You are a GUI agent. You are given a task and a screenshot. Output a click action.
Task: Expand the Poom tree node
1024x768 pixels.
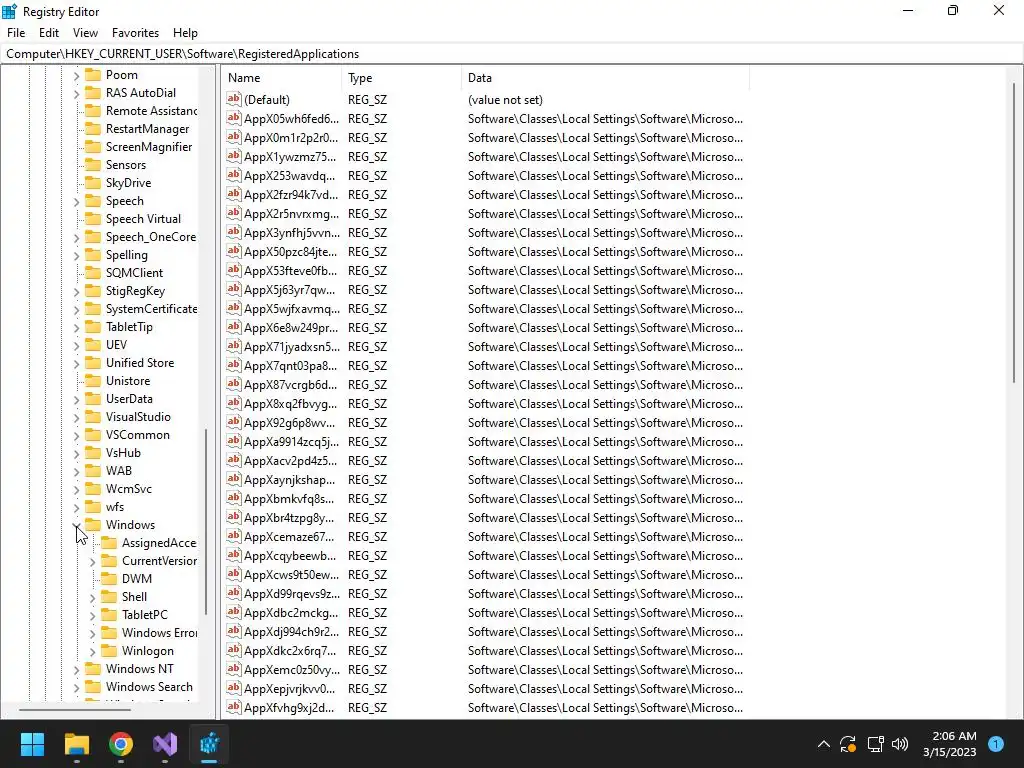76,76
